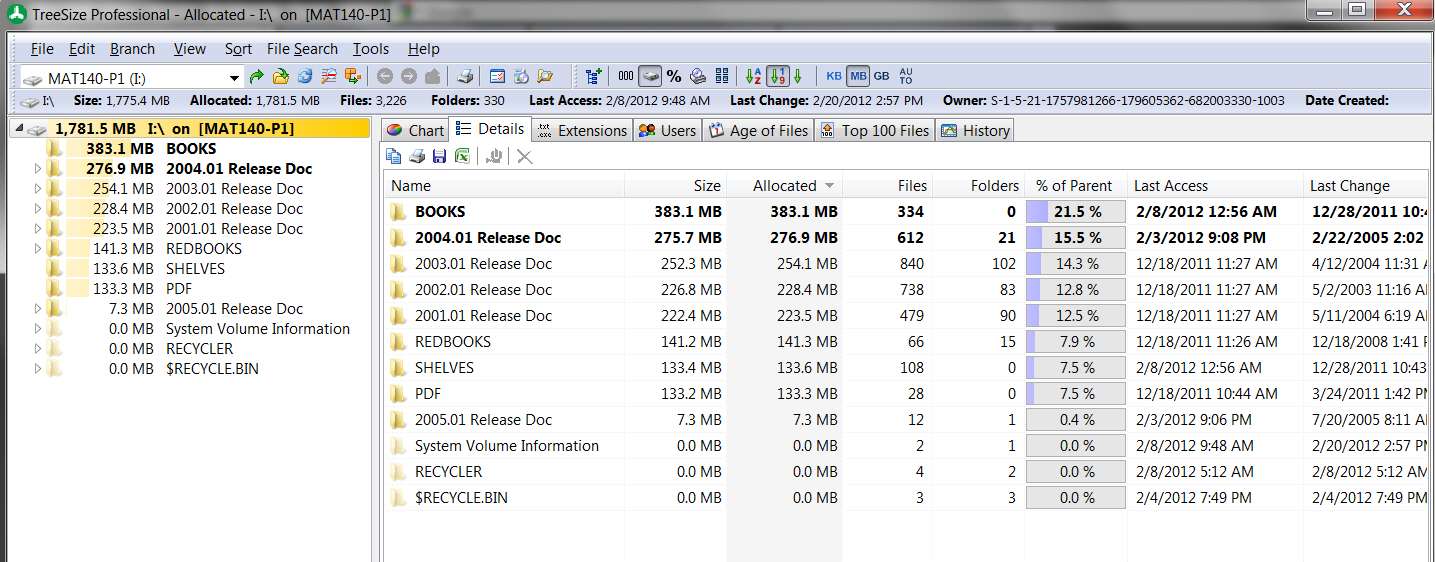Show sizes as percent with % icon
This screenshot has height=562, width=1435.
(x=673, y=76)
